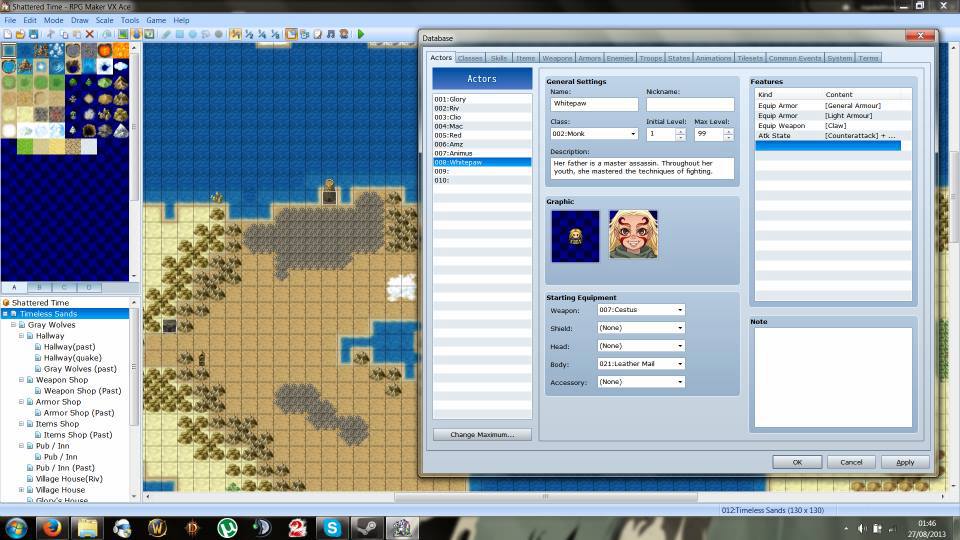Collapse the Weapon Shop tree node

pyautogui.click(x=22, y=380)
